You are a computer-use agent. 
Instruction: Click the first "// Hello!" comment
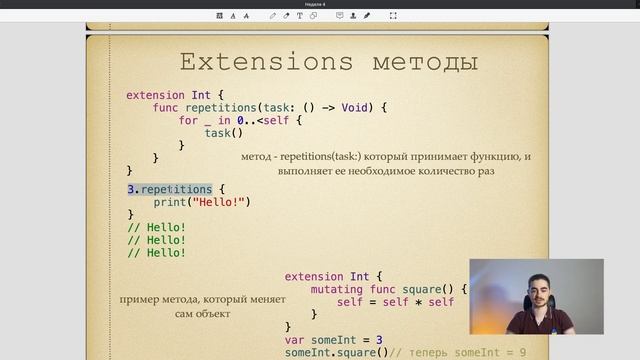coord(157,227)
